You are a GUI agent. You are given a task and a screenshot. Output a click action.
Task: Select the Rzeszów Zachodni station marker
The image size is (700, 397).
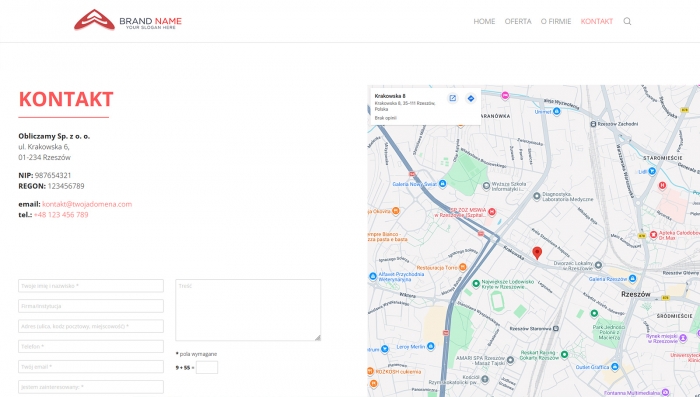(x=593, y=124)
